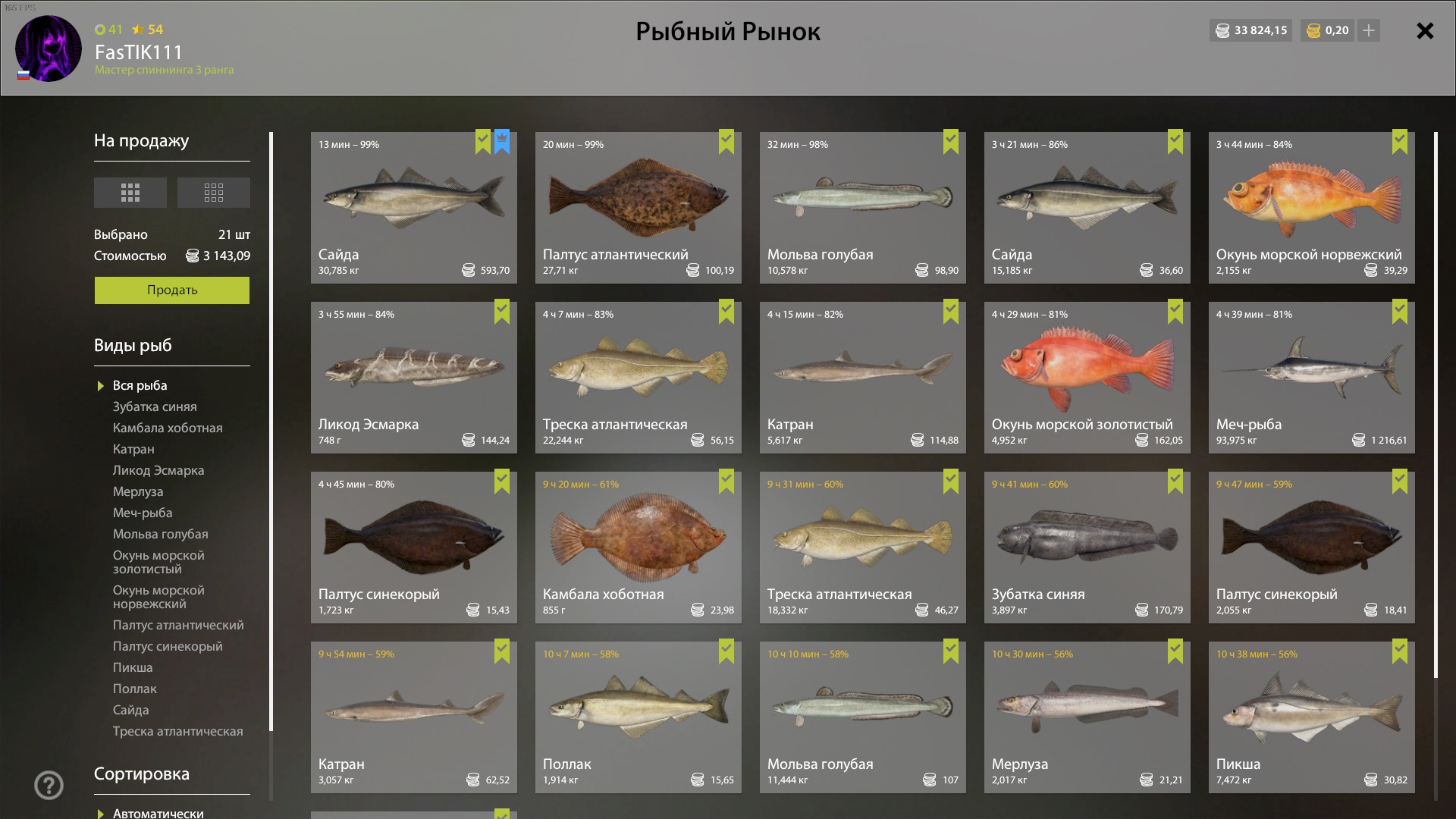Close the Рыбный Рынок window
This screenshot has width=1456, height=819.
point(1425,30)
